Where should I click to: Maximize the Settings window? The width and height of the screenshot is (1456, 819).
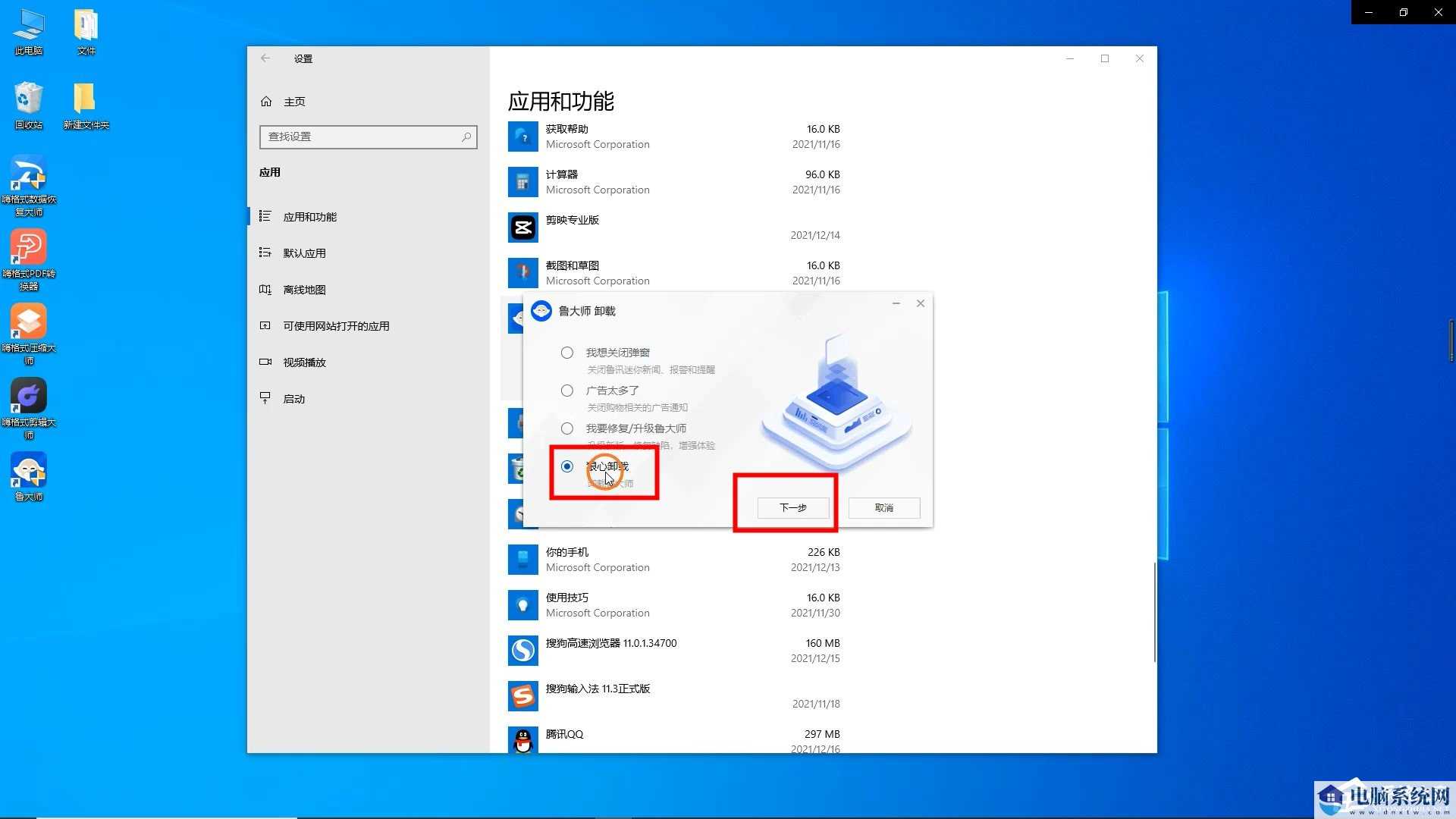pos(1105,58)
